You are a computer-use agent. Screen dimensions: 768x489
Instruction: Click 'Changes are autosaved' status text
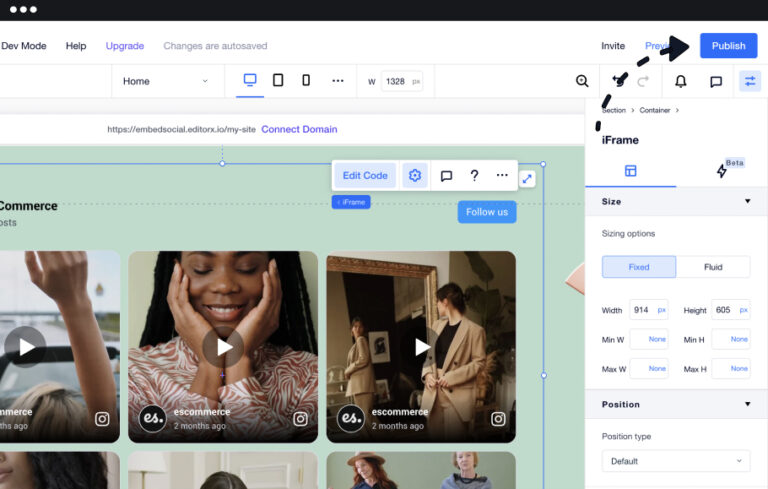pos(215,46)
